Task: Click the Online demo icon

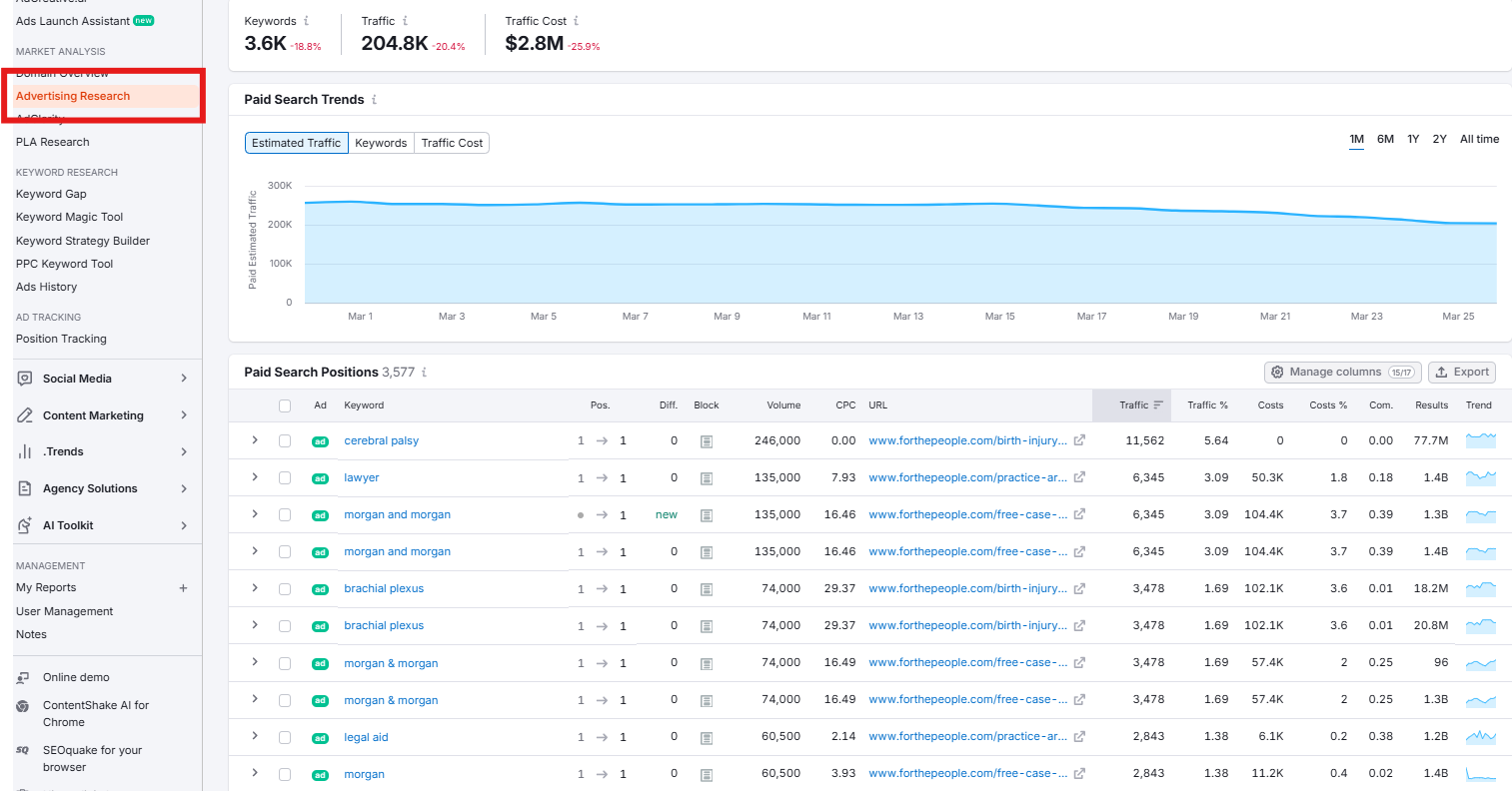Action: pos(23,677)
